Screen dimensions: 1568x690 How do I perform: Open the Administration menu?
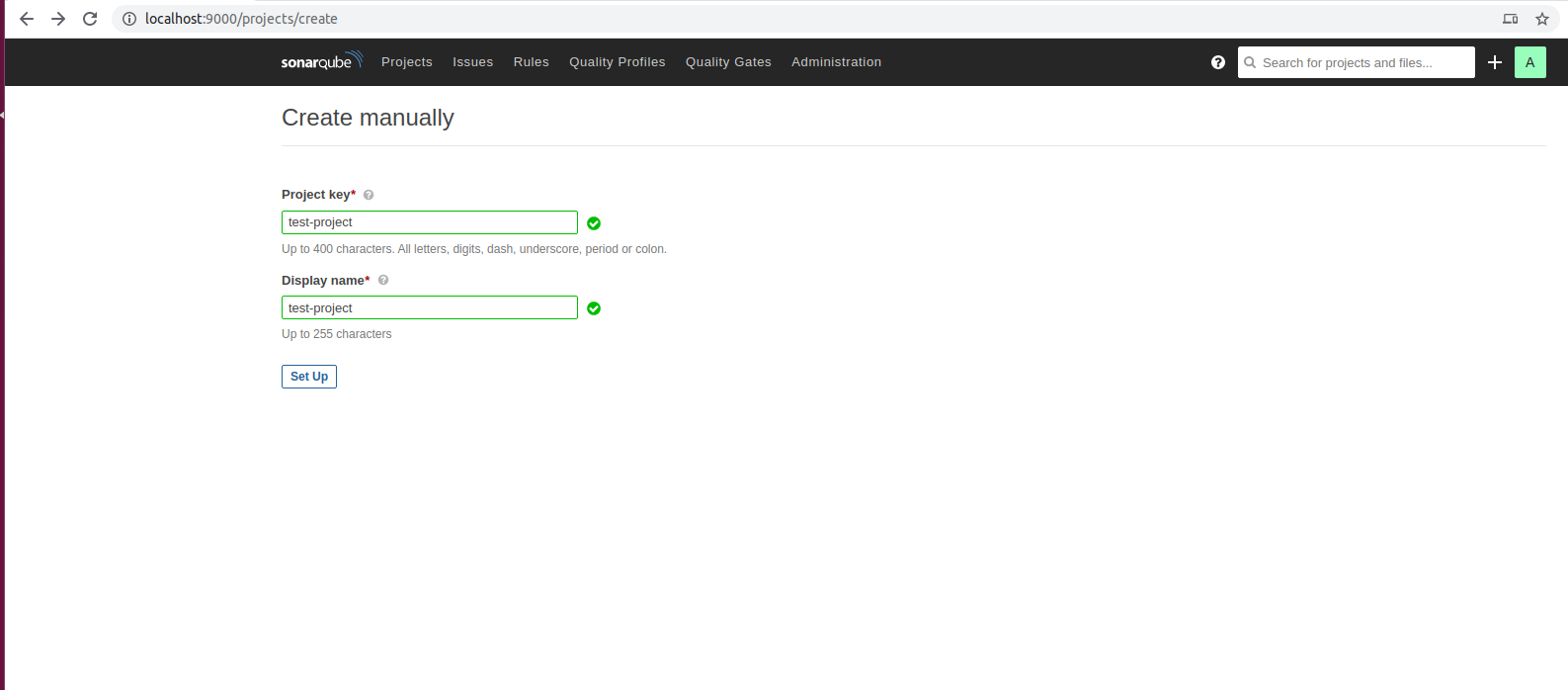tap(836, 61)
